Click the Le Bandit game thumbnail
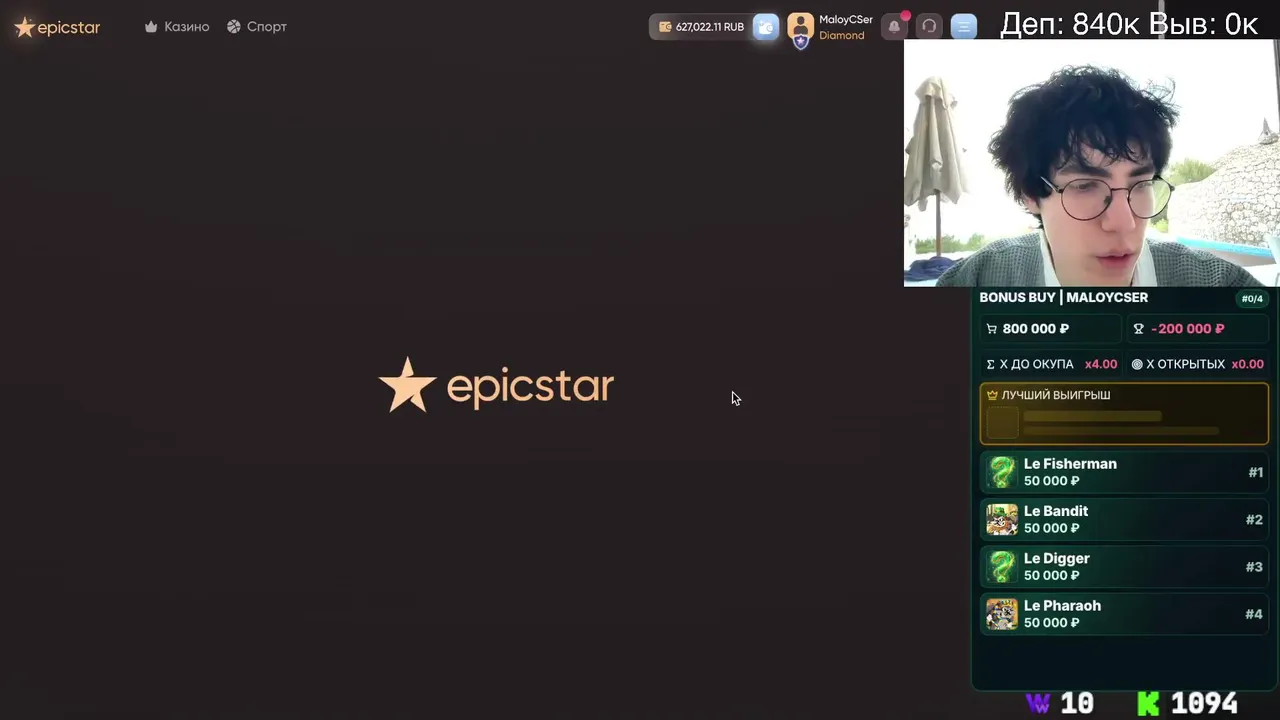This screenshot has height=720, width=1280. 1002,519
